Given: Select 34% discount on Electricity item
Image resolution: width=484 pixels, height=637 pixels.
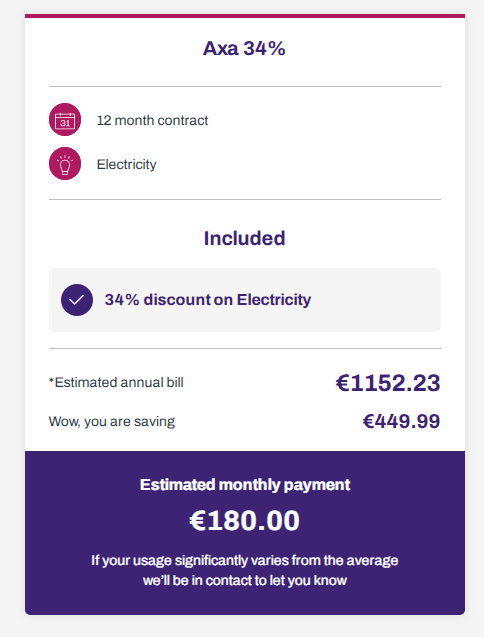Looking at the screenshot, I should [208, 300].
